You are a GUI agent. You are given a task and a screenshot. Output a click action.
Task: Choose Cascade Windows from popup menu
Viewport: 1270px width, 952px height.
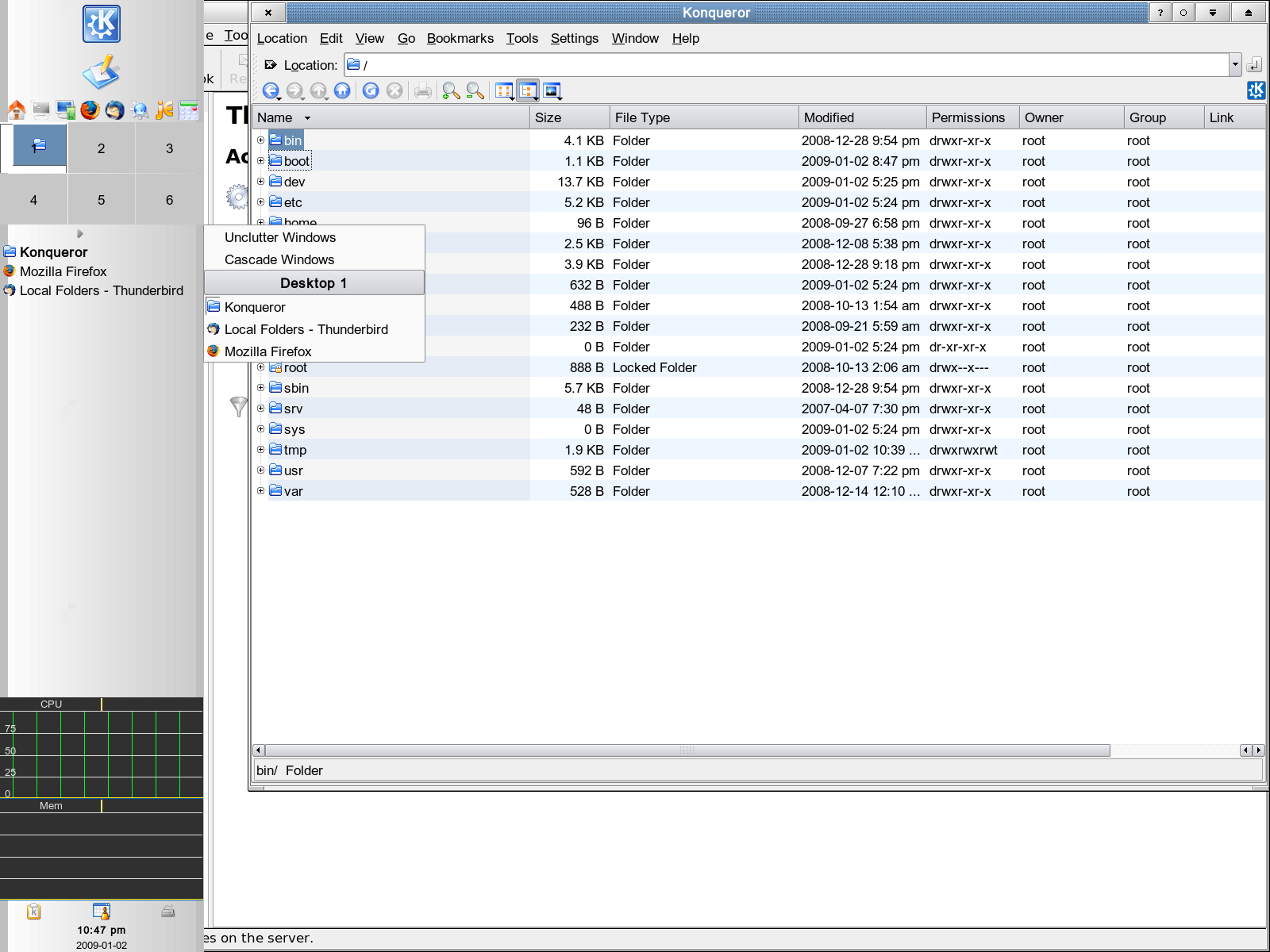[x=314, y=259]
